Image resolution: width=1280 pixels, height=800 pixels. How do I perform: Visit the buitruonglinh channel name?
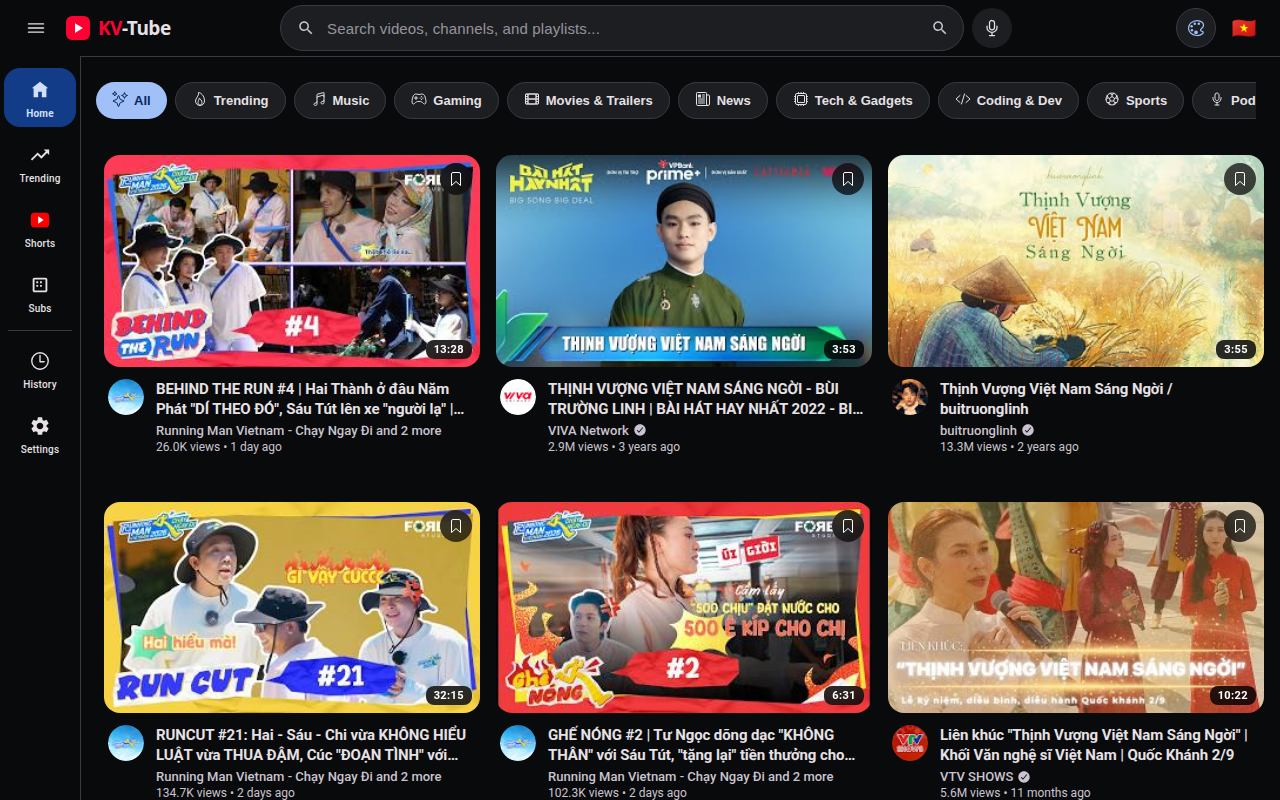click(978, 431)
